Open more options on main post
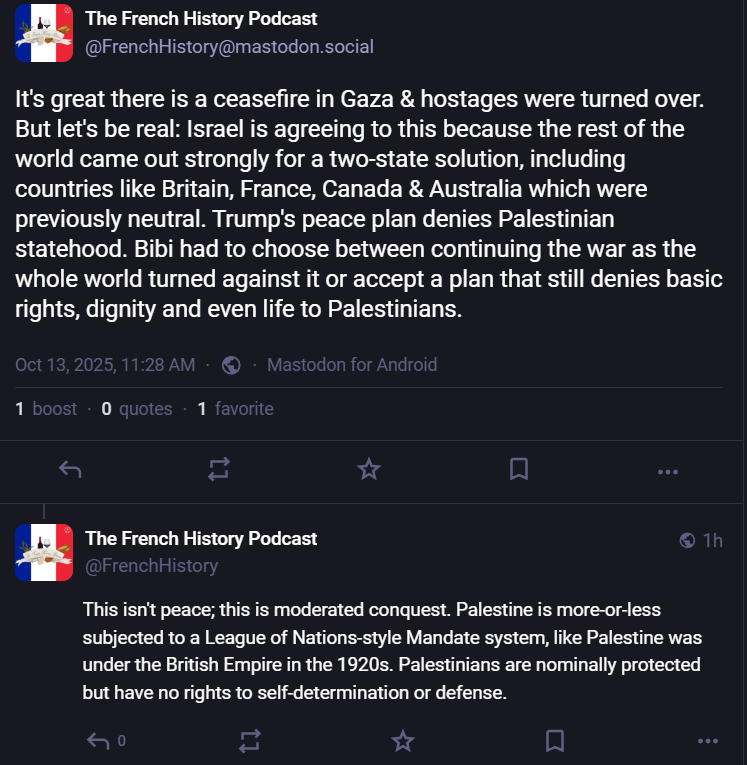Screen dimensions: 747x765 pos(668,470)
